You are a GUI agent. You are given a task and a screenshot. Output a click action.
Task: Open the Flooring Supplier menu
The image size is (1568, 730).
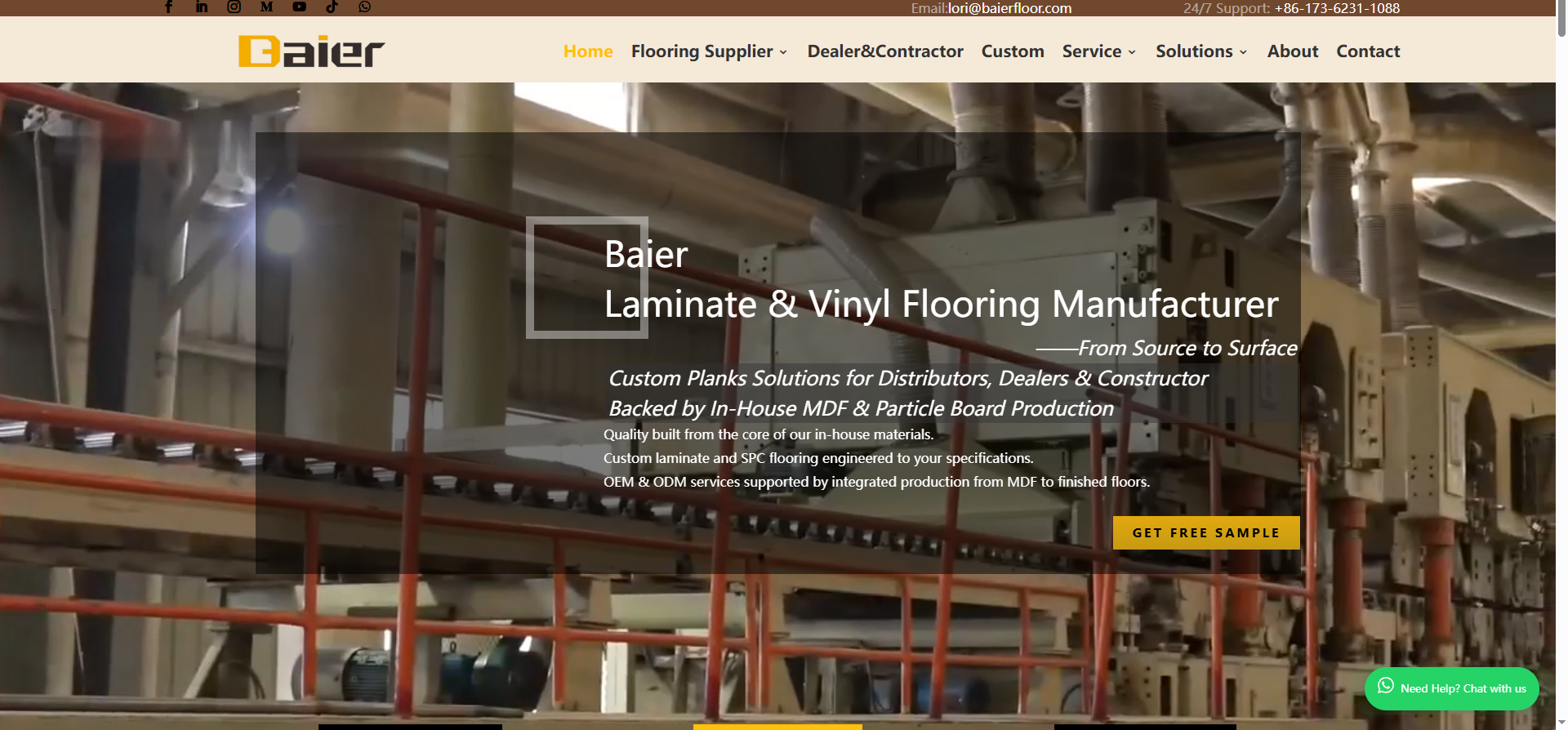pyautogui.click(x=702, y=51)
